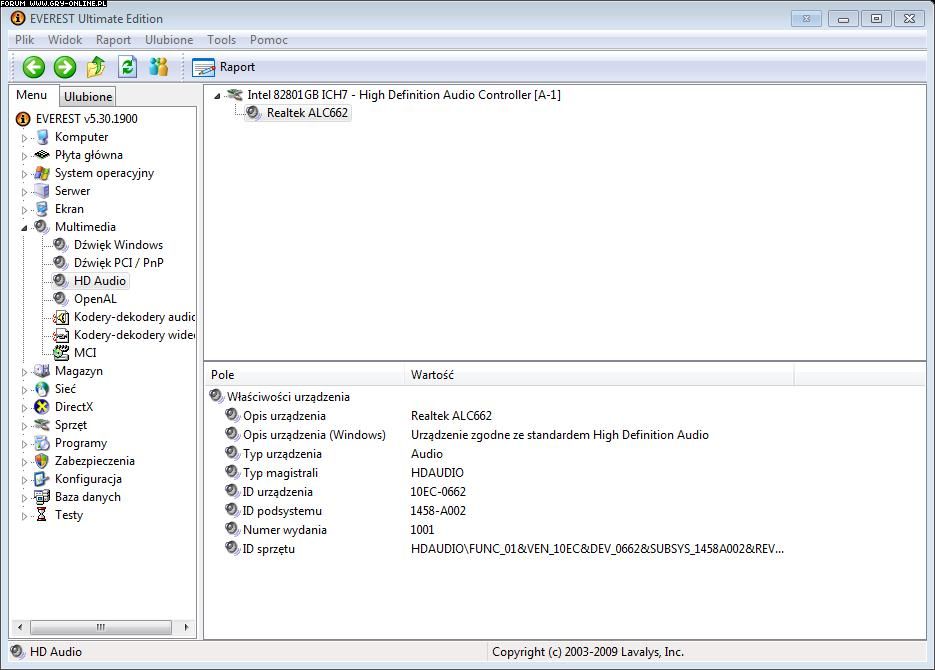This screenshot has height=670, width=935.
Task: Open the Widok menu
Action: (x=65, y=40)
